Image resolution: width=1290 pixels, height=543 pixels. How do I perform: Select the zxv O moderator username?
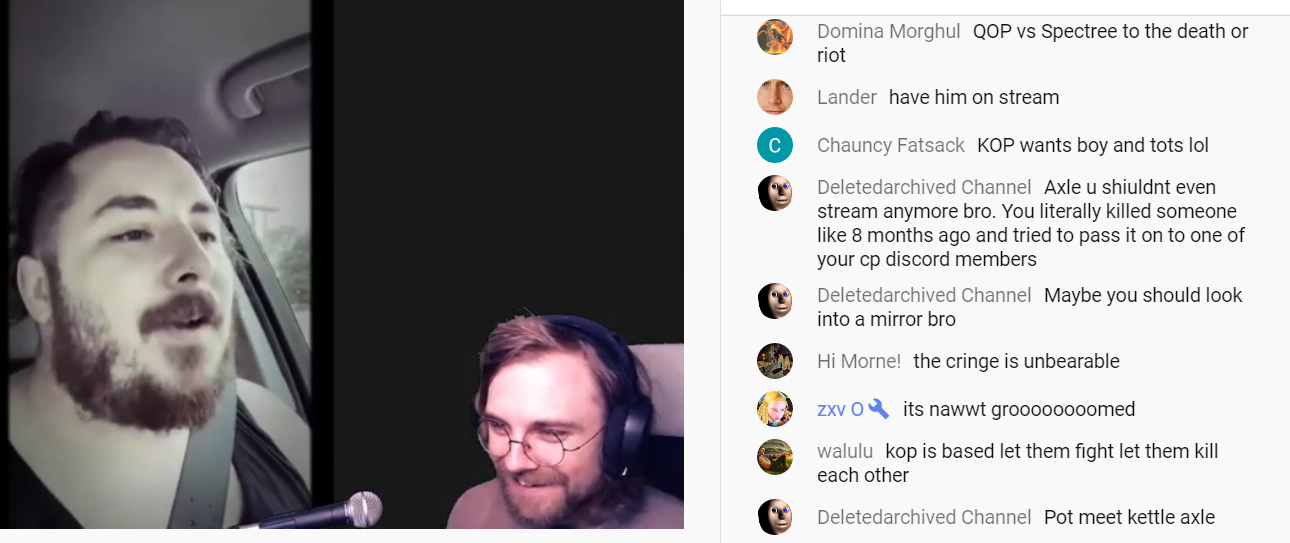pyautogui.click(x=840, y=409)
